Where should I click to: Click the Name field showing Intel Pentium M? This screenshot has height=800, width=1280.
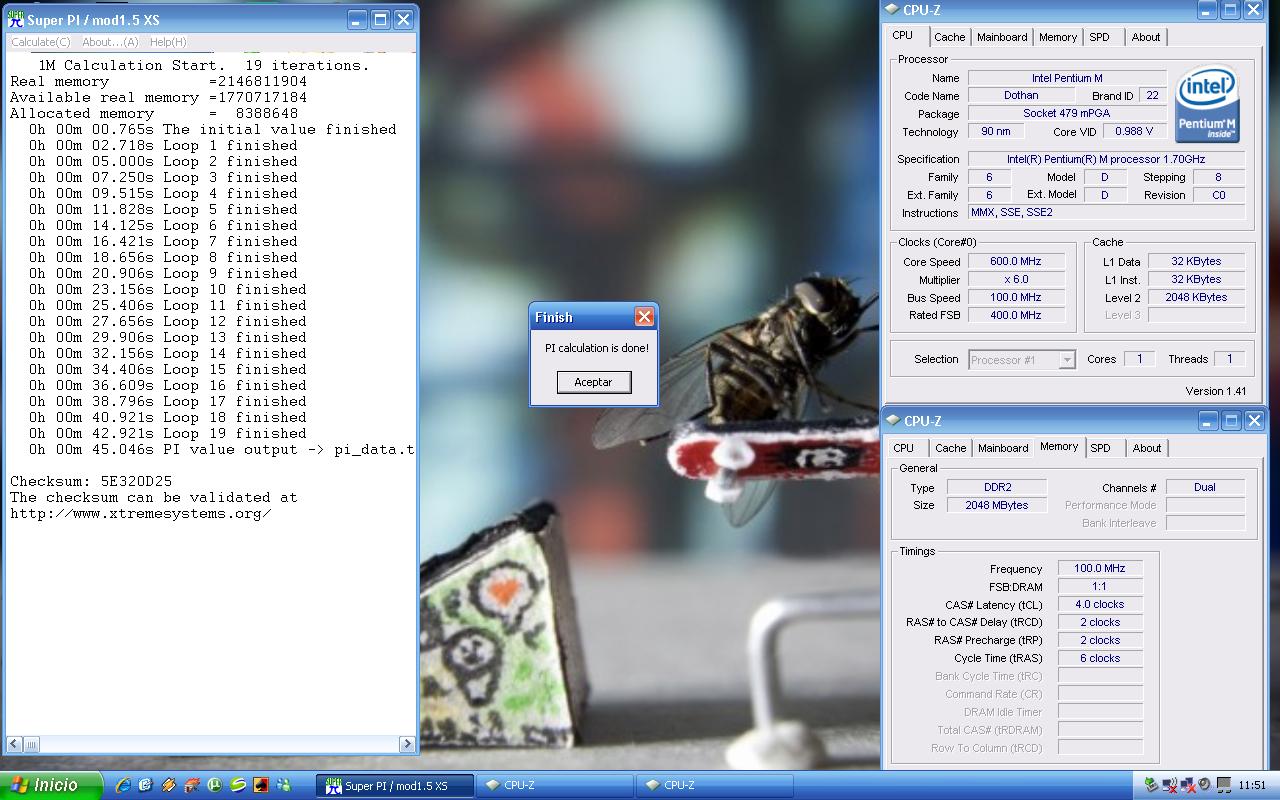[x=1067, y=78]
